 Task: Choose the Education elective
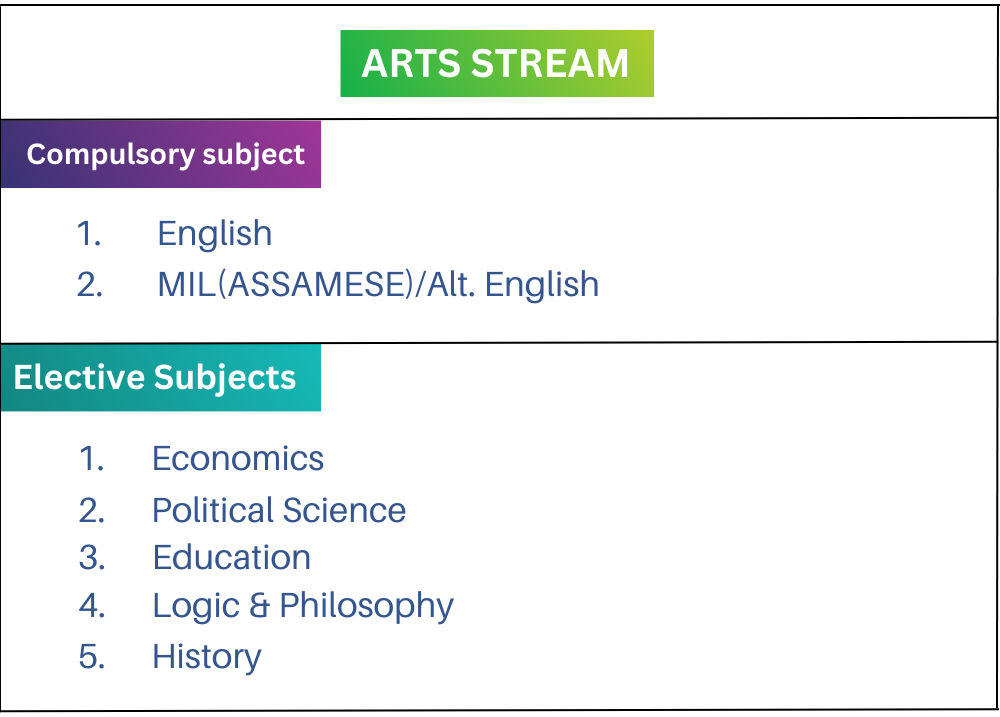tap(231, 558)
